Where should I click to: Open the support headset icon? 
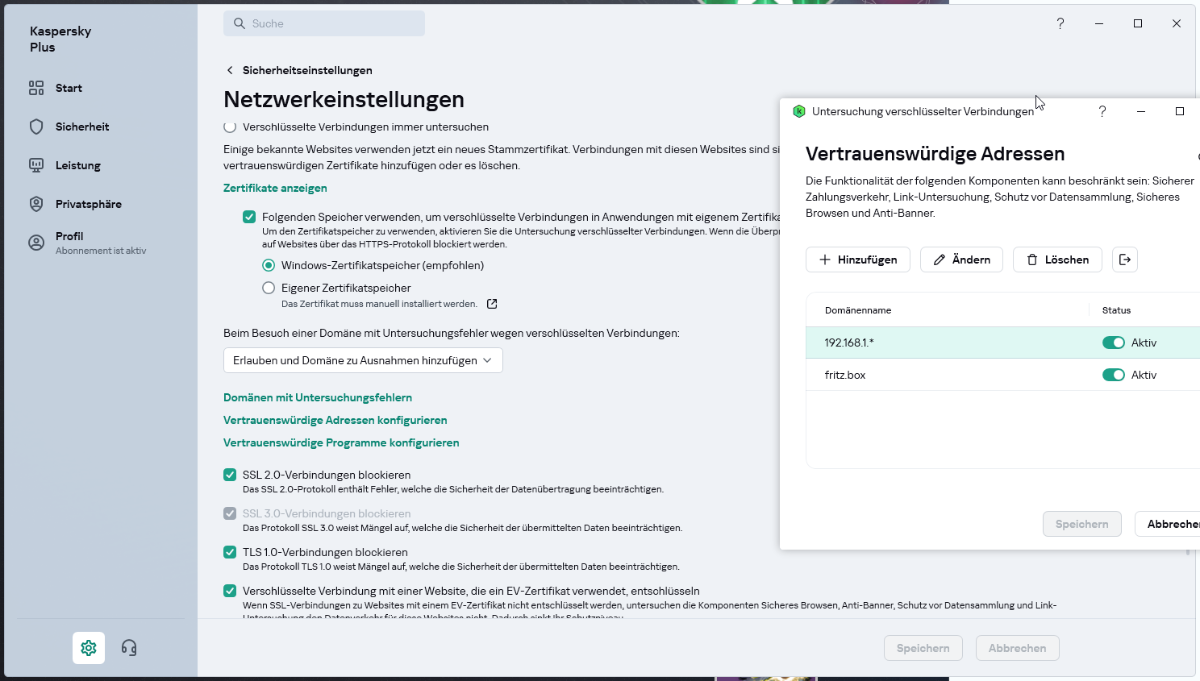[129, 648]
